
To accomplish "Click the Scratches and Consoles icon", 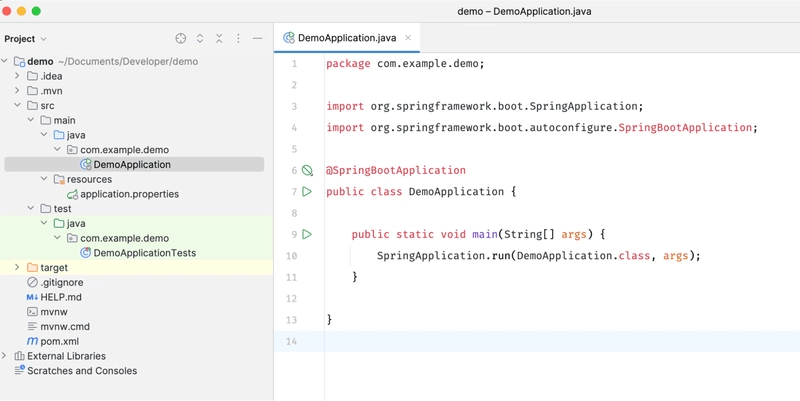I will pyautogui.click(x=19, y=370).
